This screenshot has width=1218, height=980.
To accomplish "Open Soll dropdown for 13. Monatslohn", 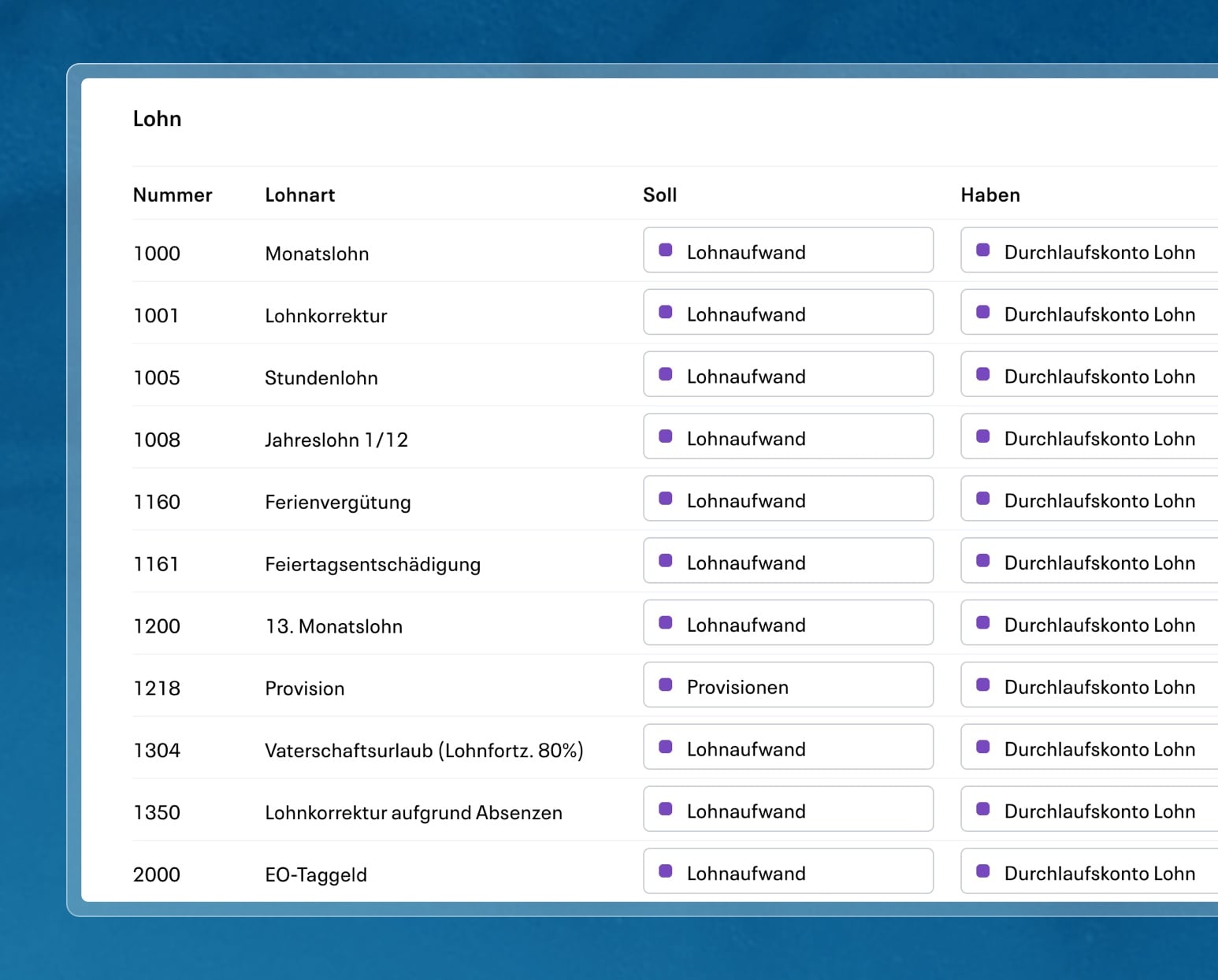I will coord(788,623).
